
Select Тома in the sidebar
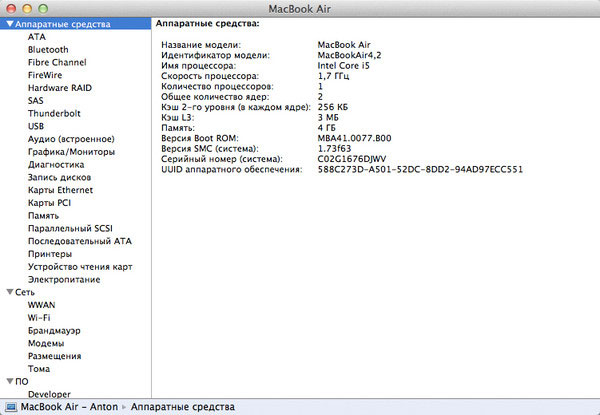click(39, 369)
